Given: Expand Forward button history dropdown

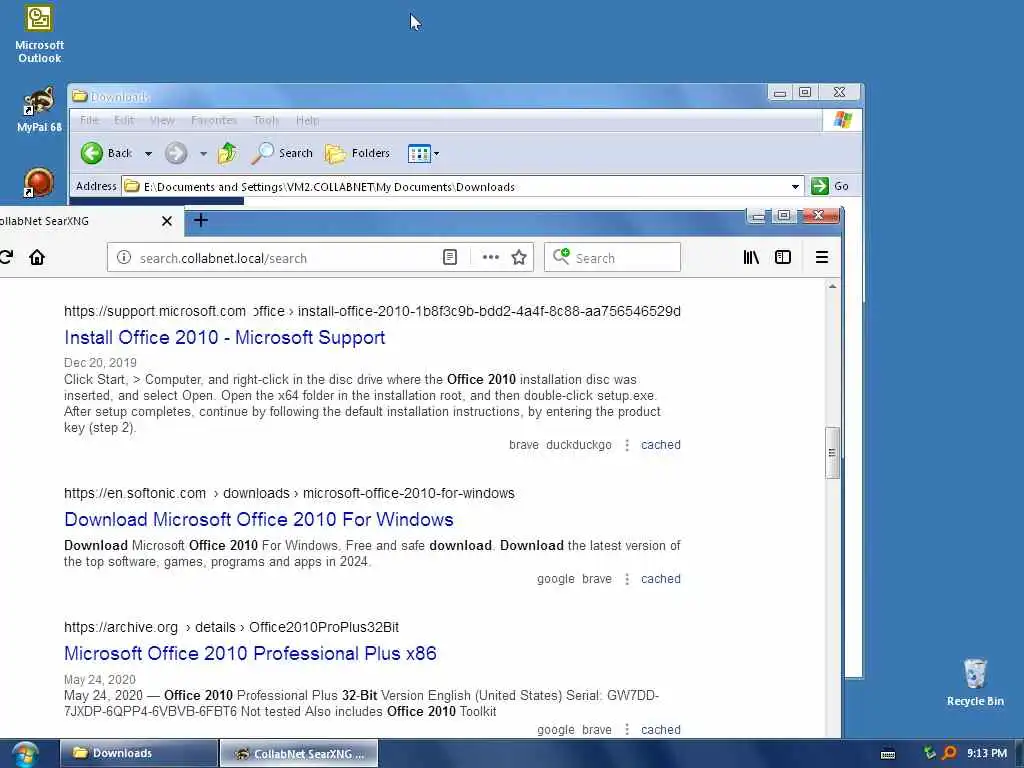Looking at the screenshot, I should [x=203, y=153].
